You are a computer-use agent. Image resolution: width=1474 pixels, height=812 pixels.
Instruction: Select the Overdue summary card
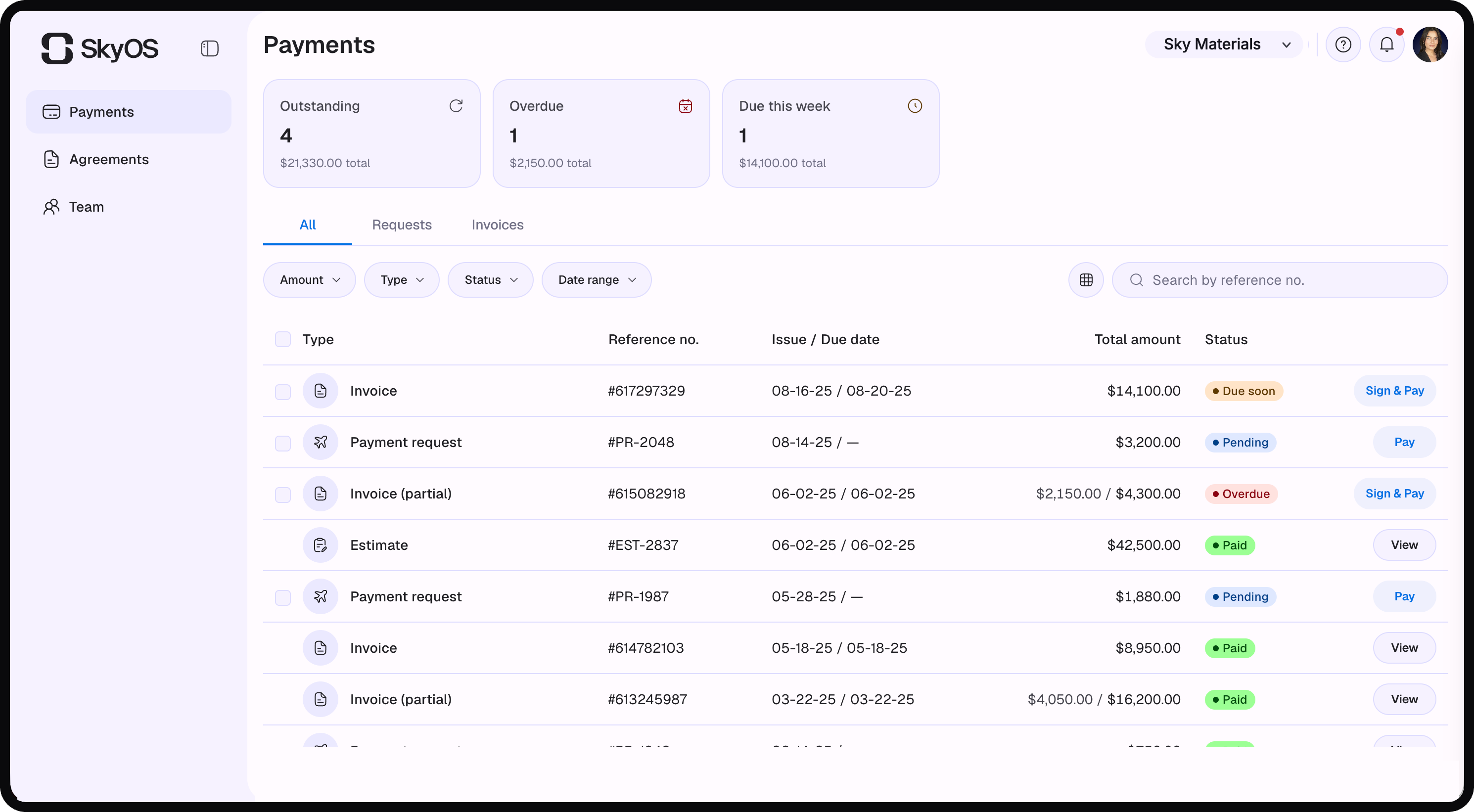(x=601, y=134)
